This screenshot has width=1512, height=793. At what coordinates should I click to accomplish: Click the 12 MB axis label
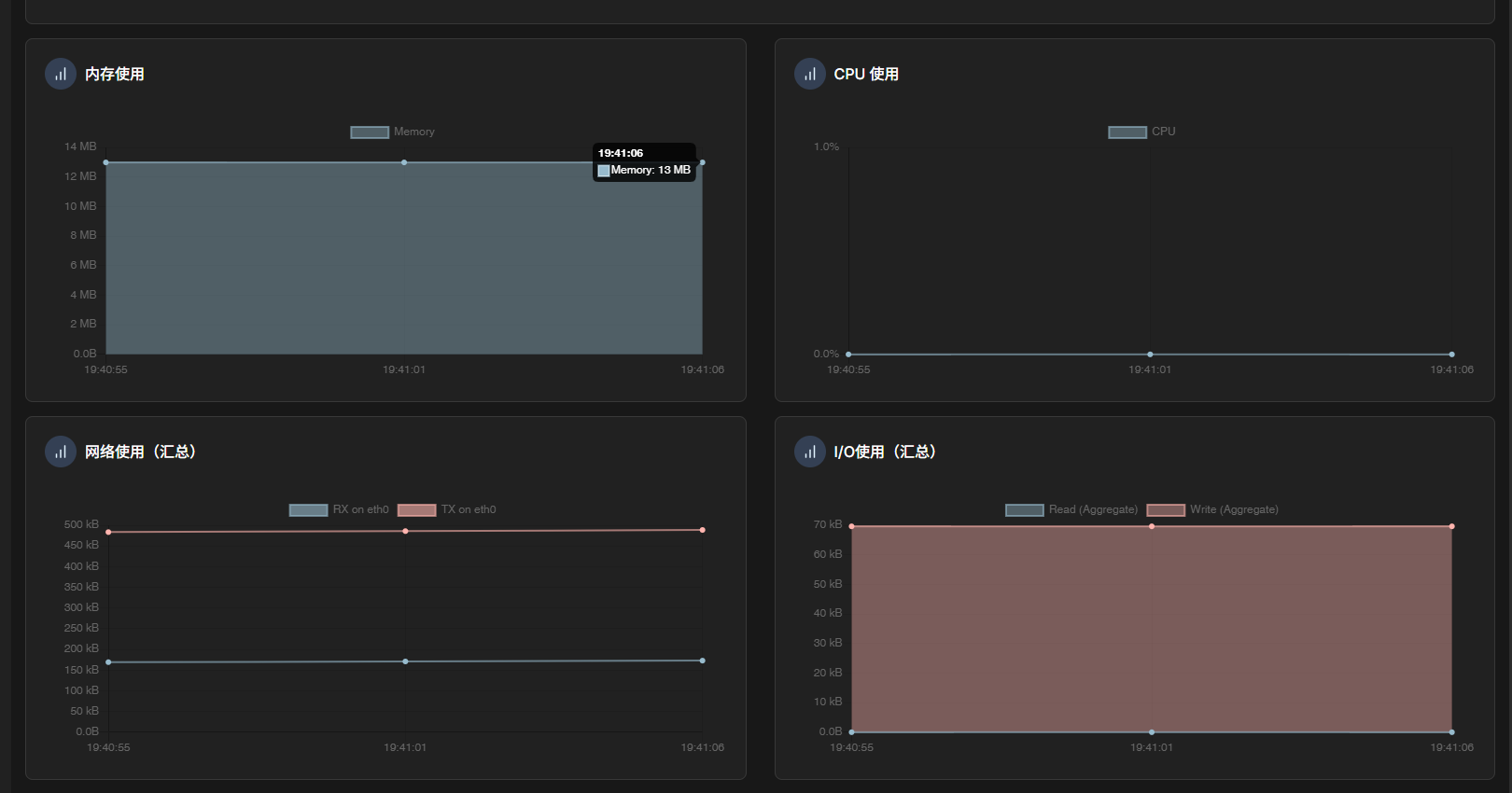[80, 176]
